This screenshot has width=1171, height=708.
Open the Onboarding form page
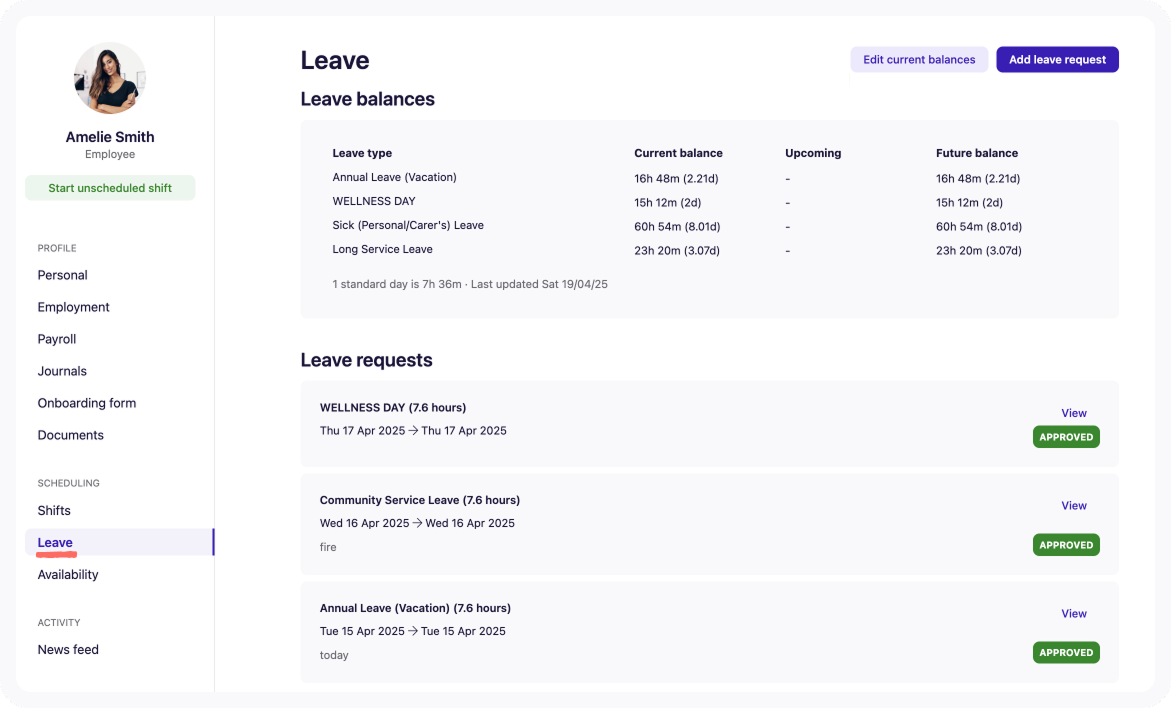click(x=87, y=403)
